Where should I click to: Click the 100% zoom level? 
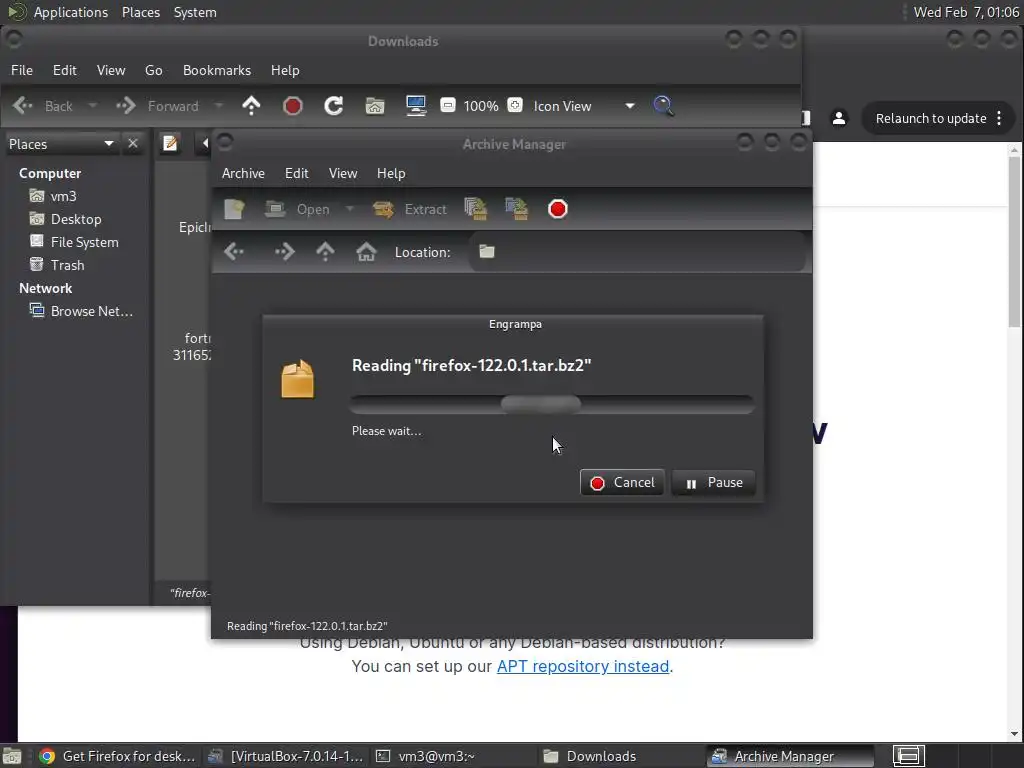(481, 106)
